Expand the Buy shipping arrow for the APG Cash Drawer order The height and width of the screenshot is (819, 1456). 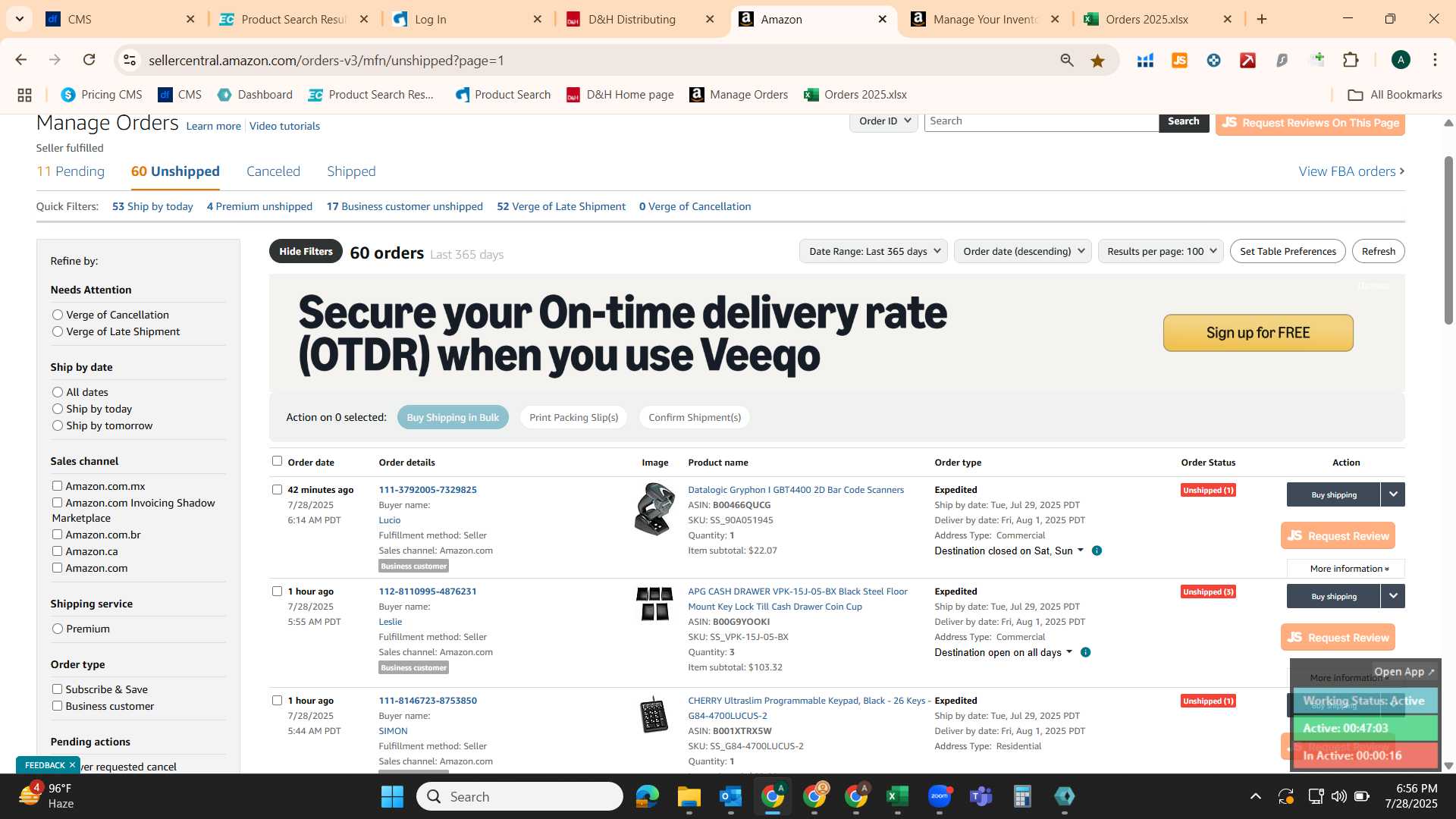(1393, 596)
